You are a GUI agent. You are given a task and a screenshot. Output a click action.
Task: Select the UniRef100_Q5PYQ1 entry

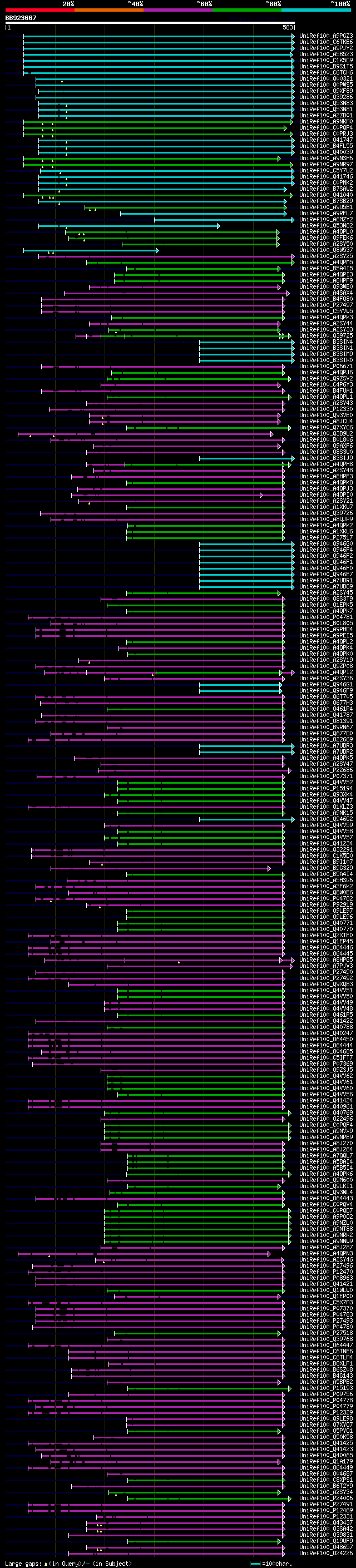pos(326,1432)
